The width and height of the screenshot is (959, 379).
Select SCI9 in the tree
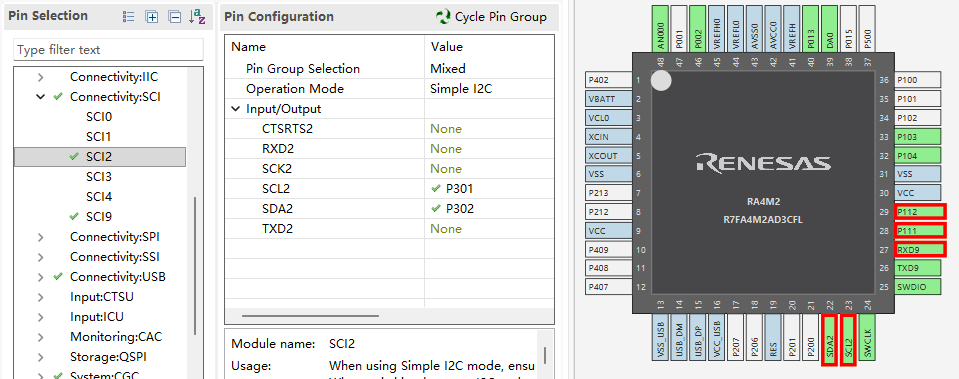(98, 216)
